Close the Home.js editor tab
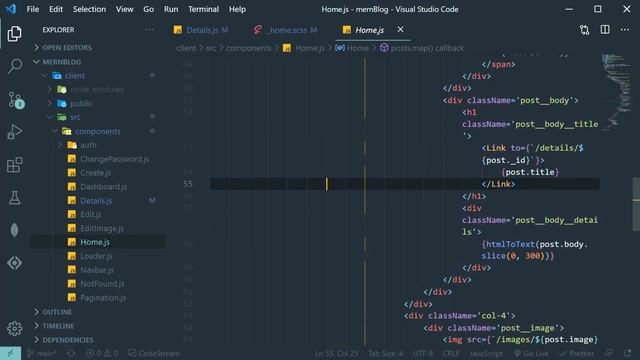The width and height of the screenshot is (640, 360). [x=400, y=29]
